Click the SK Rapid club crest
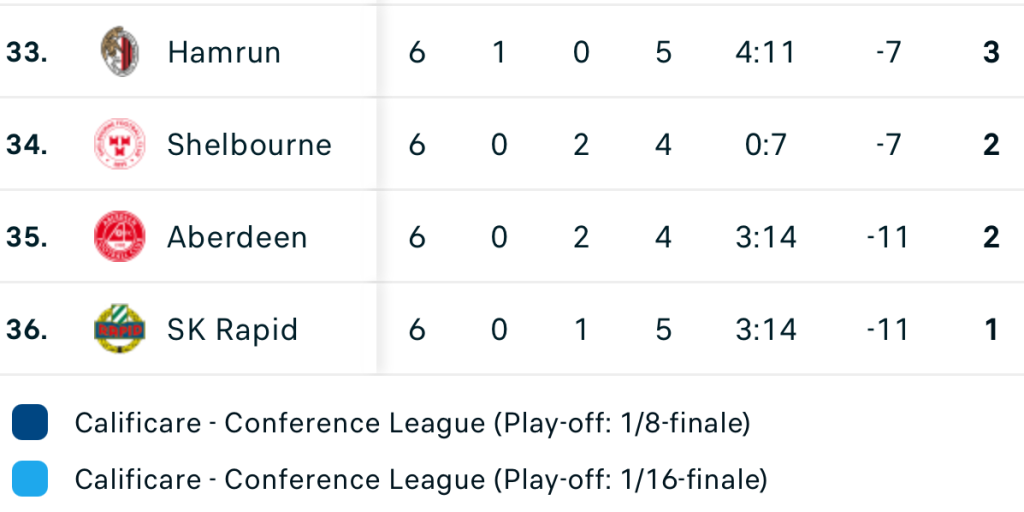Screen dimensions: 1024x512 pos(120,329)
